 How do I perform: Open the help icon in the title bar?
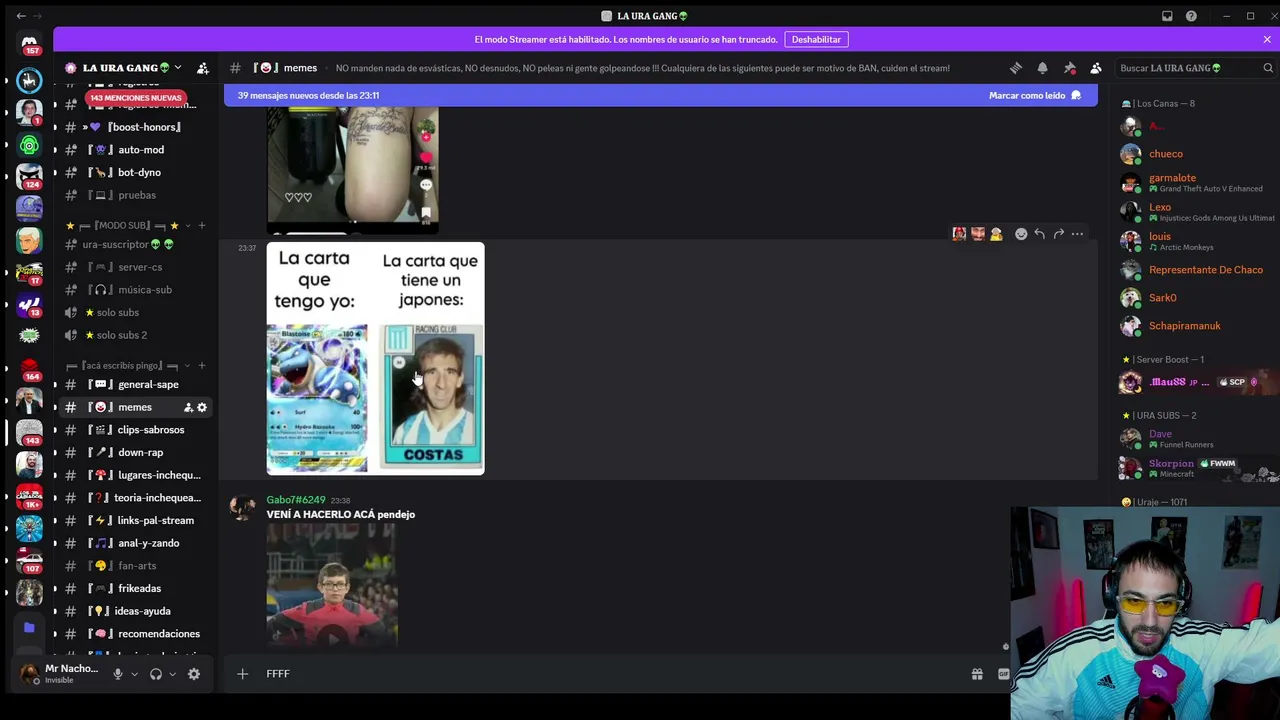tap(1191, 16)
